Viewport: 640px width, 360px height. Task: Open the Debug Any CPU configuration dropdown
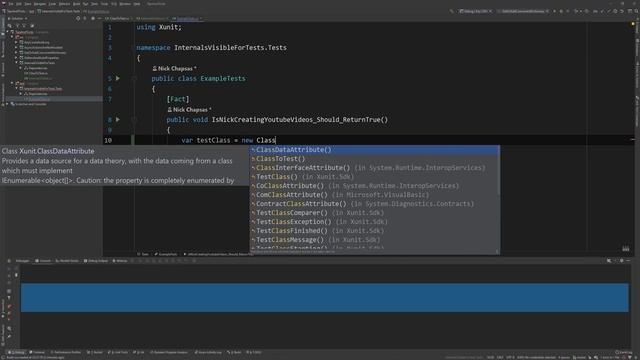[476, 11]
